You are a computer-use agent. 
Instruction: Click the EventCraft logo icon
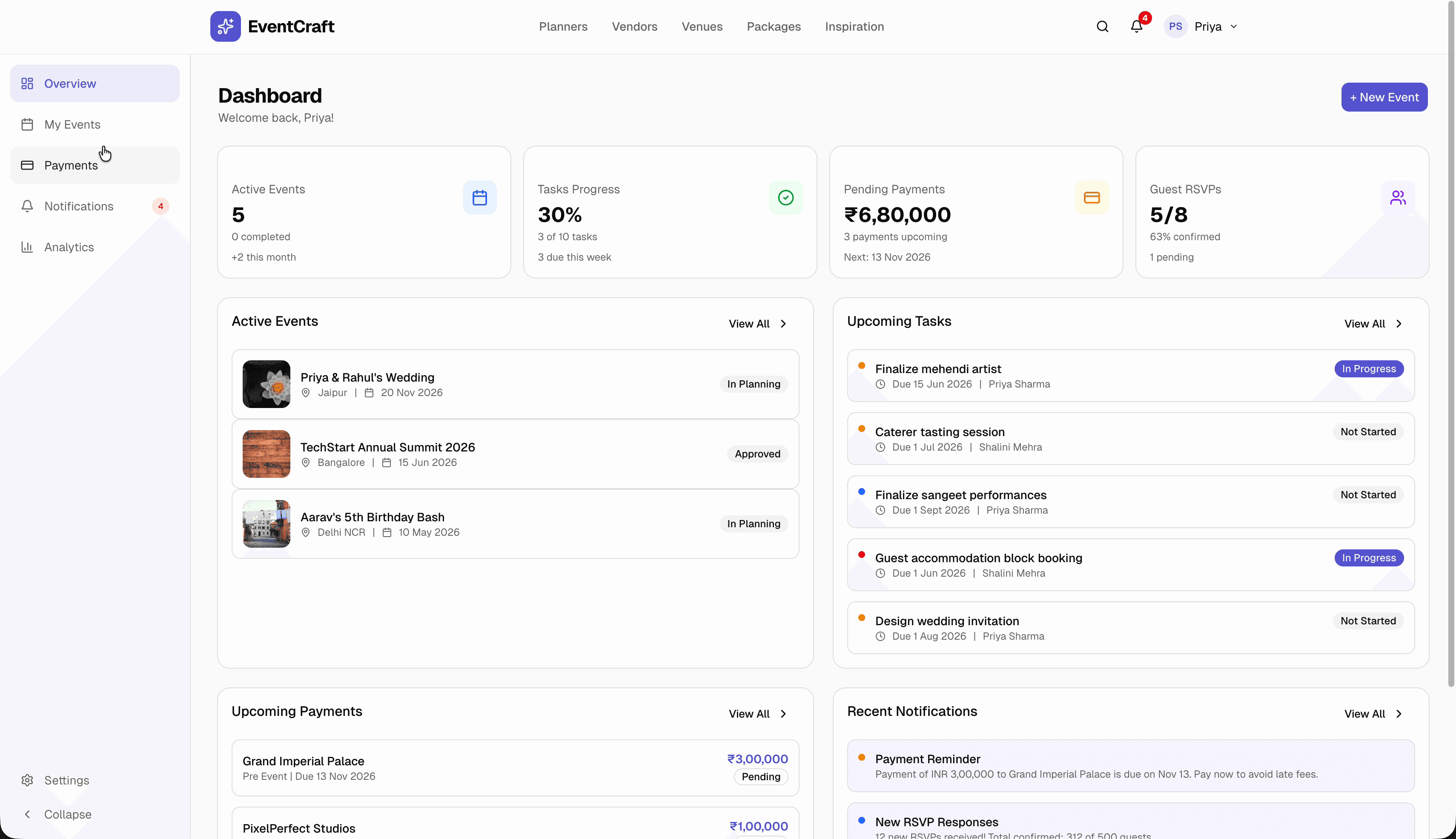[x=226, y=26]
